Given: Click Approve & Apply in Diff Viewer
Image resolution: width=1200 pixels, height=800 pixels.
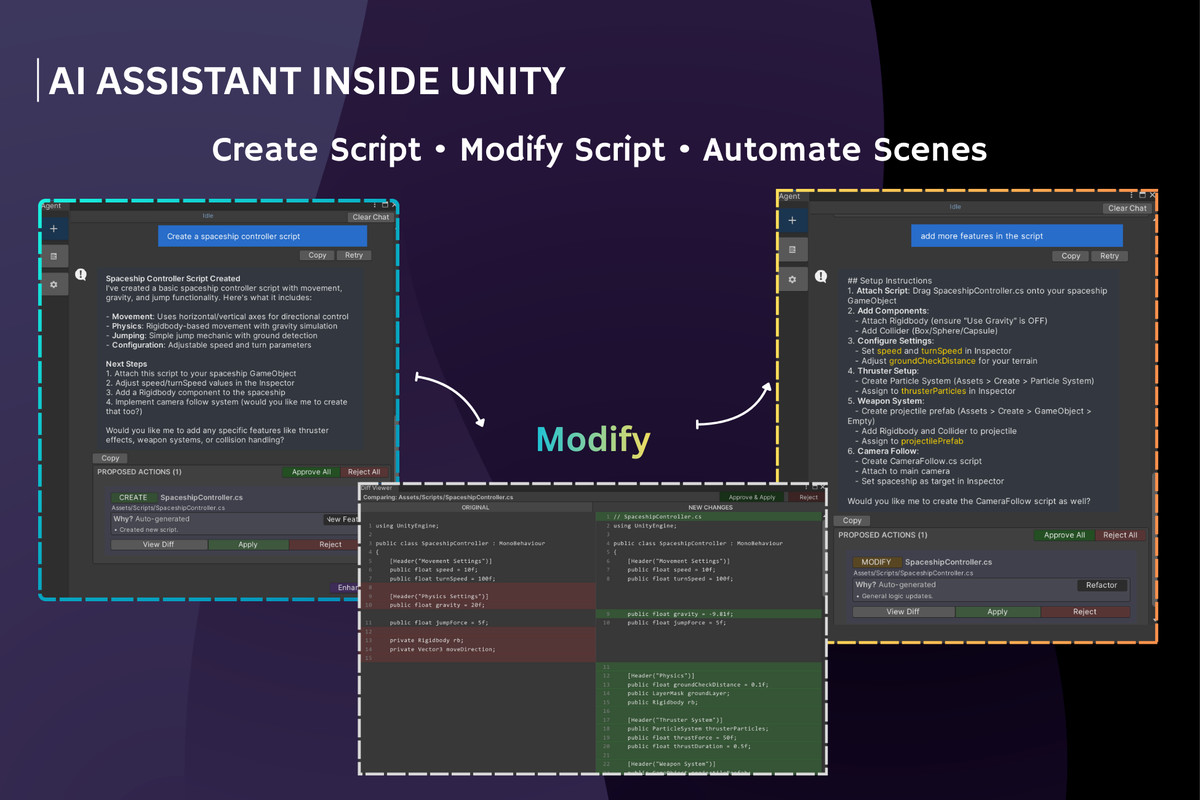Looking at the screenshot, I should point(752,497).
